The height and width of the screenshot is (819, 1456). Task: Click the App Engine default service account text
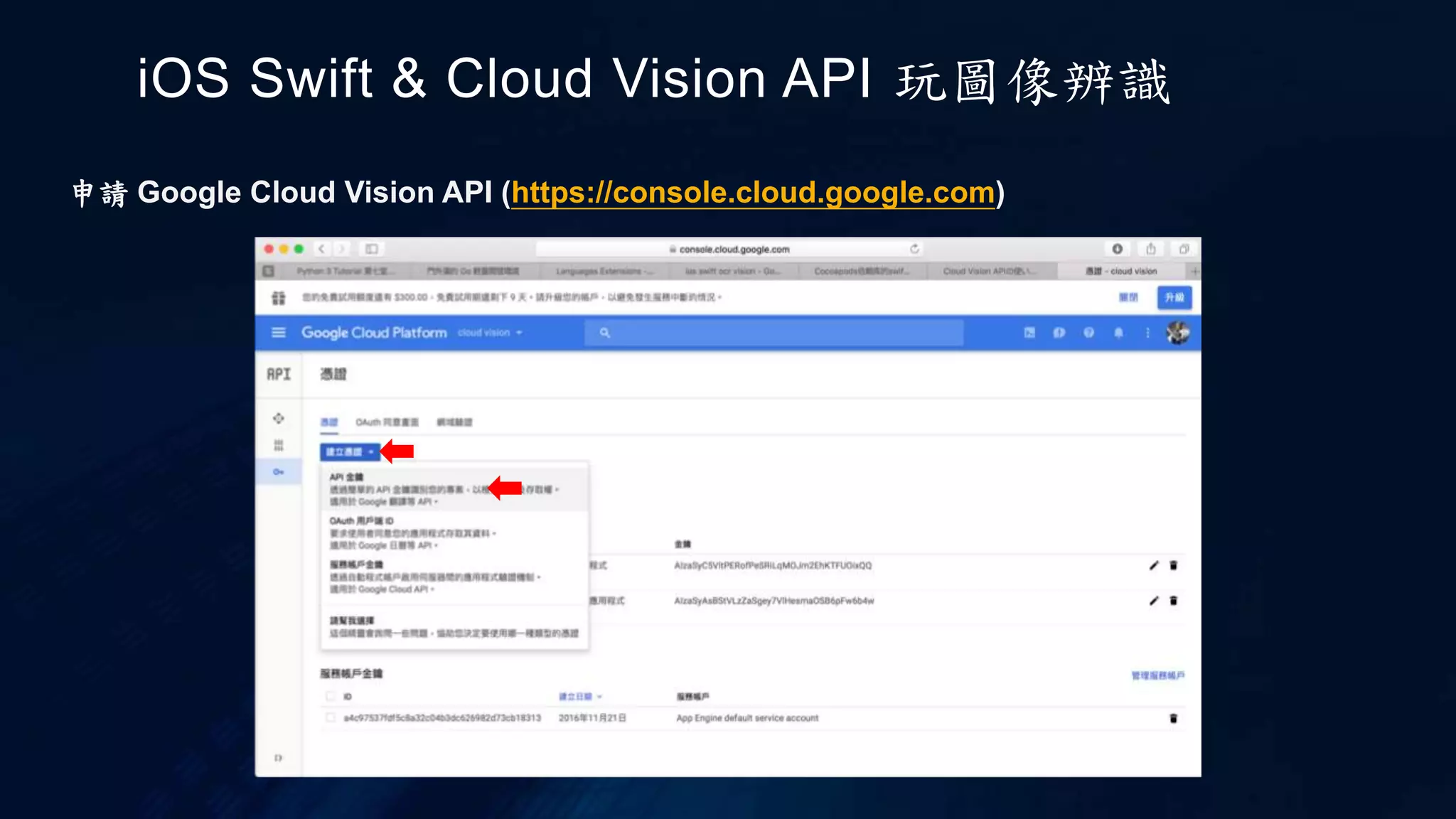tap(747, 719)
